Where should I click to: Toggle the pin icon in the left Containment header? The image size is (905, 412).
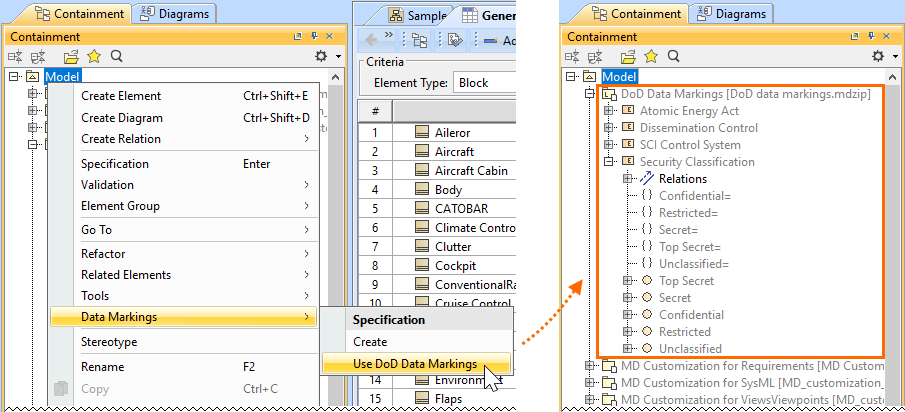click(312, 36)
